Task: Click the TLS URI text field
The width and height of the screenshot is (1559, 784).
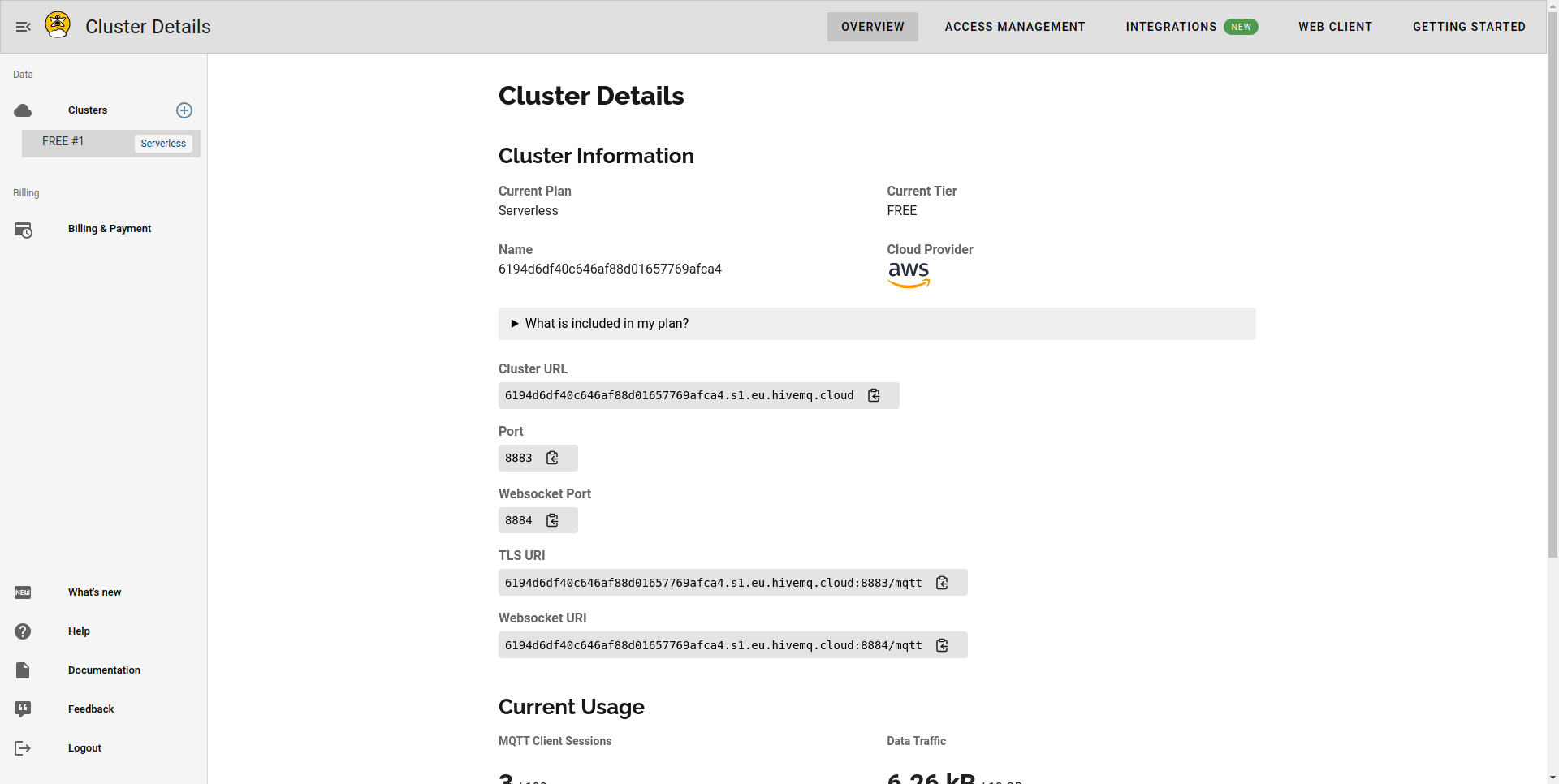Action: [x=733, y=583]
